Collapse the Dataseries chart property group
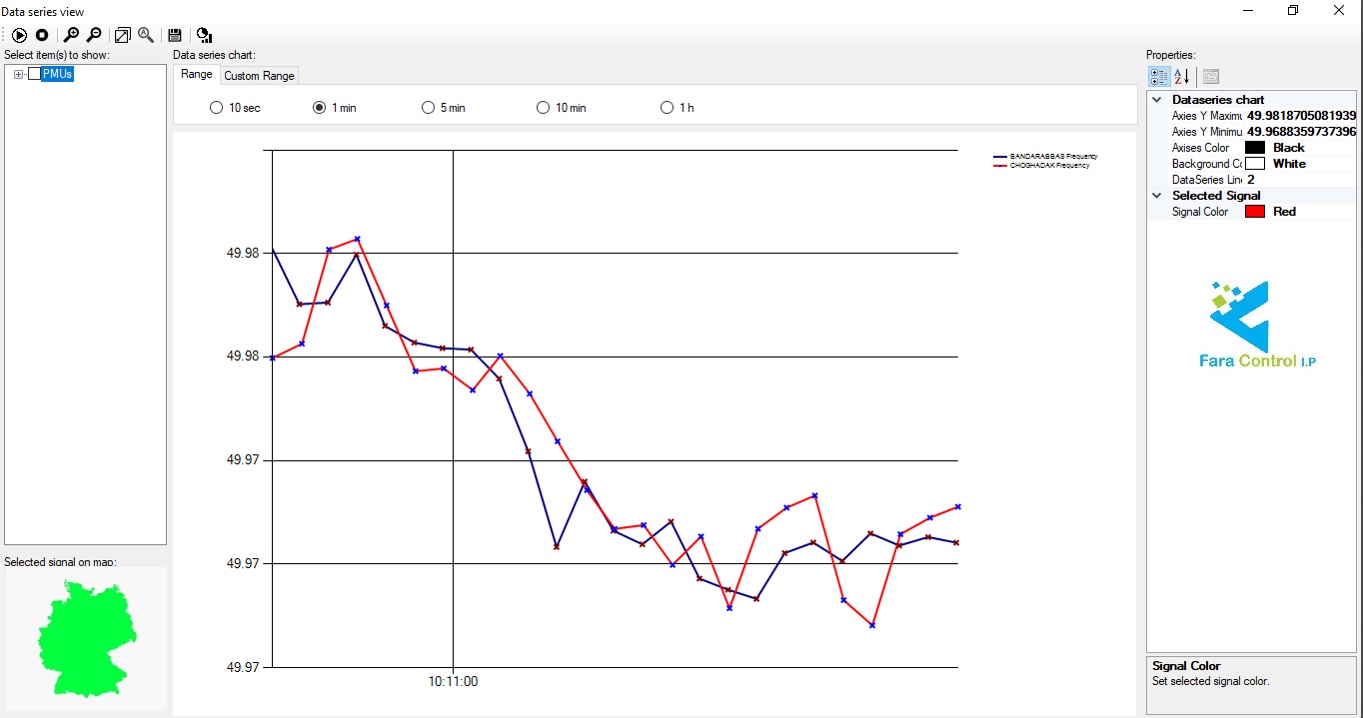The width and height of the screenshot is (1363, 718). [1158, 100]
